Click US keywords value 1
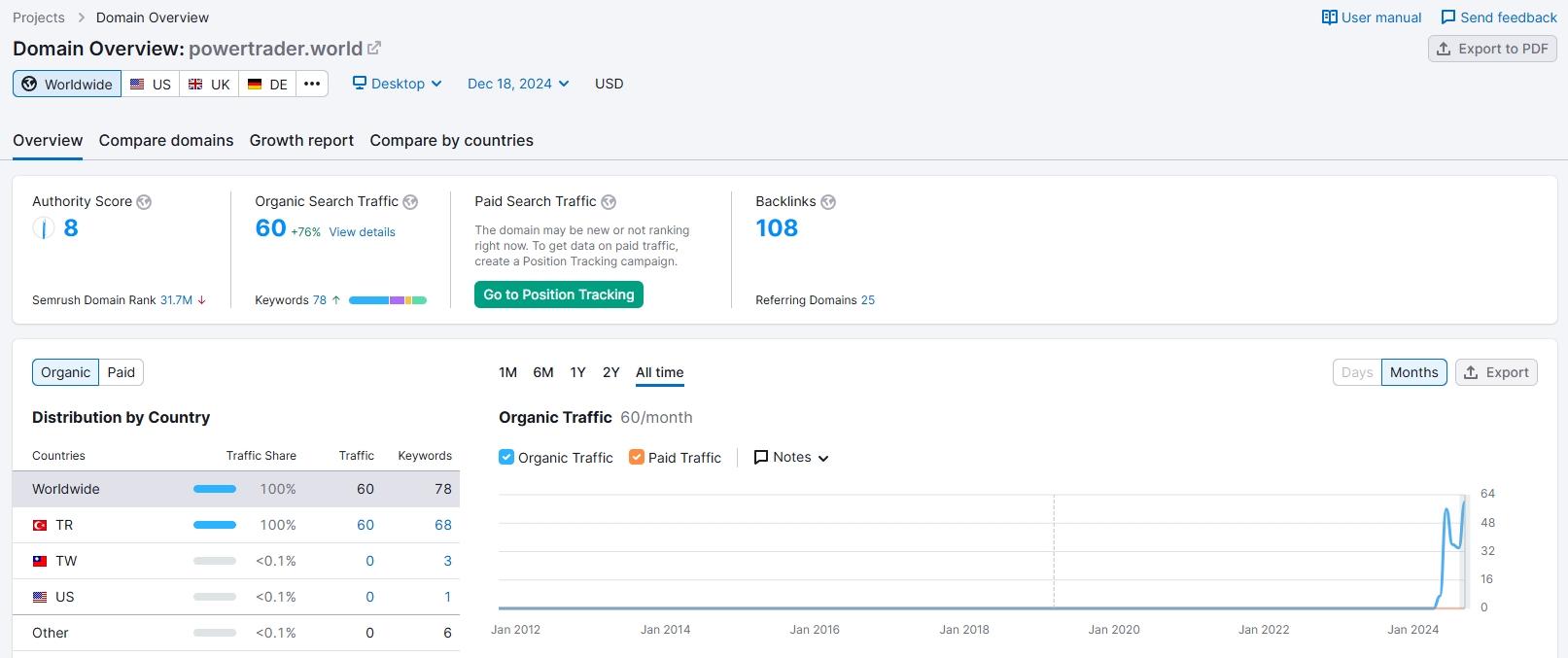Screen dimensions: 1568x658 [x=447, y=597]
